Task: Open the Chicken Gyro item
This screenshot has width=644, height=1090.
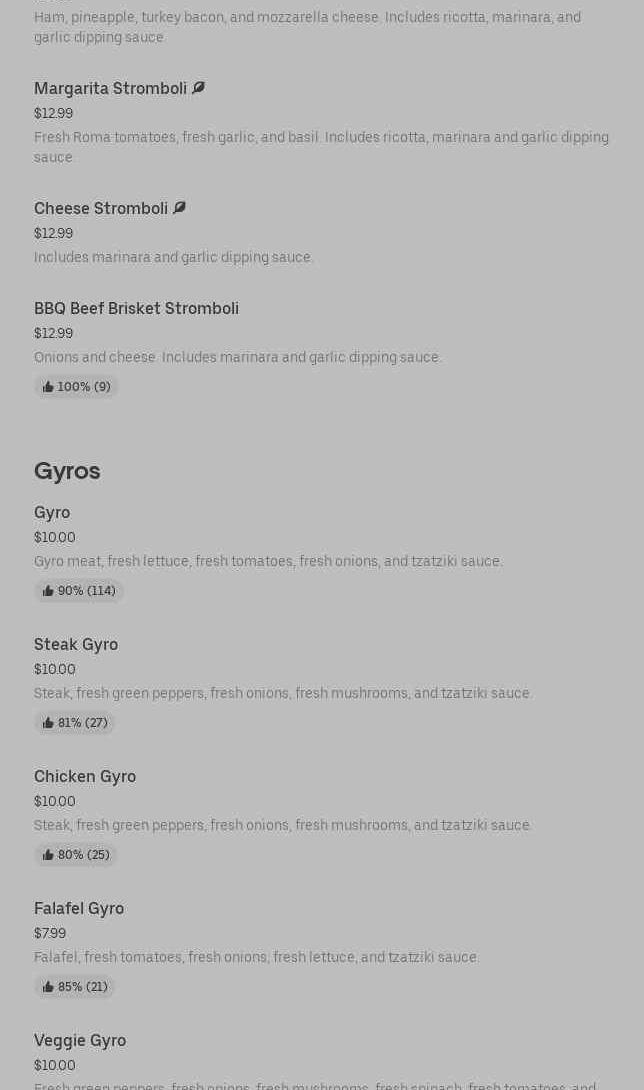Action: tap(85, 776)
